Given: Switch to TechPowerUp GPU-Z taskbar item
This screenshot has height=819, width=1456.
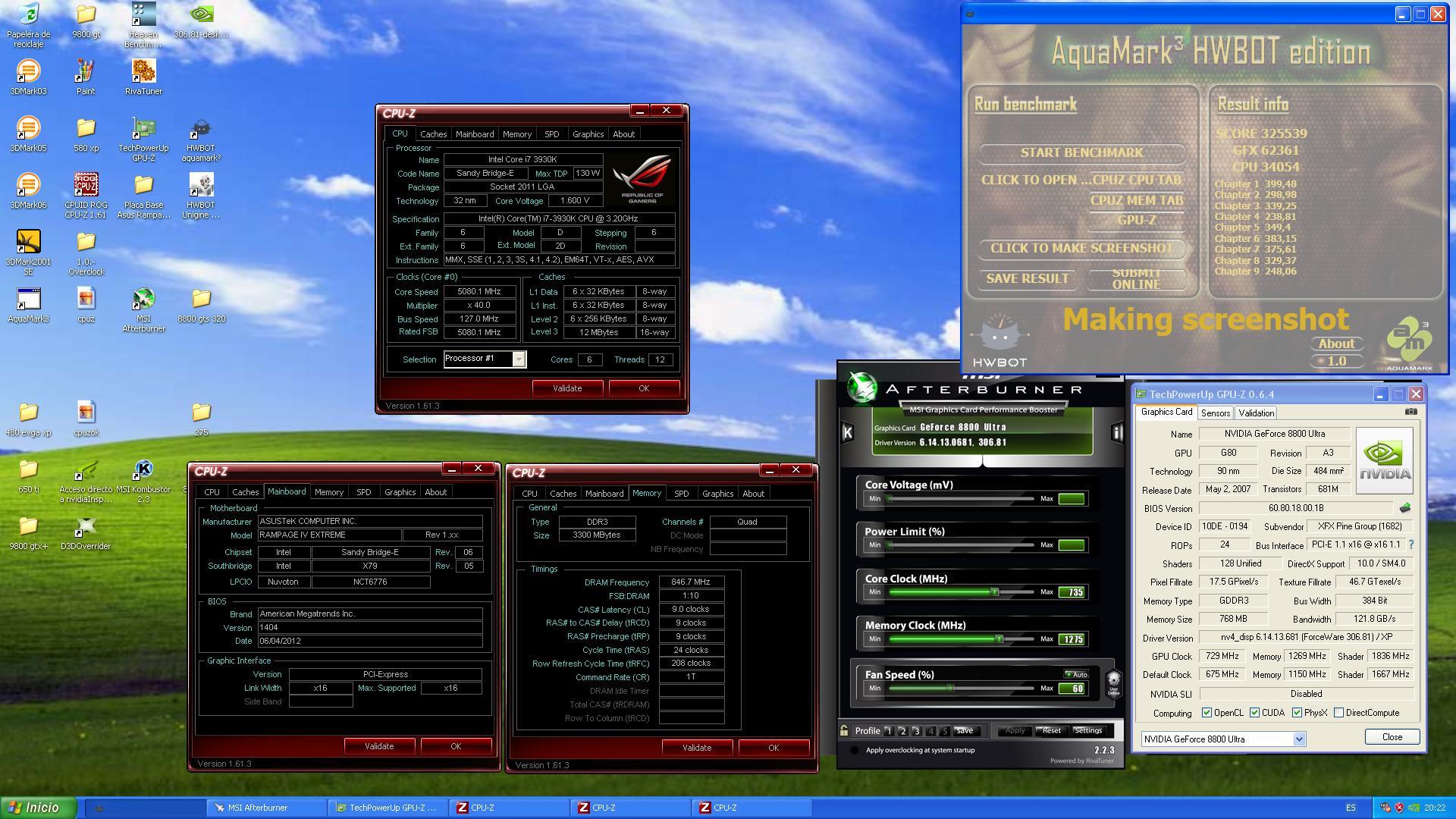Looking at the screenshot, I should click(x=388, y=808).
